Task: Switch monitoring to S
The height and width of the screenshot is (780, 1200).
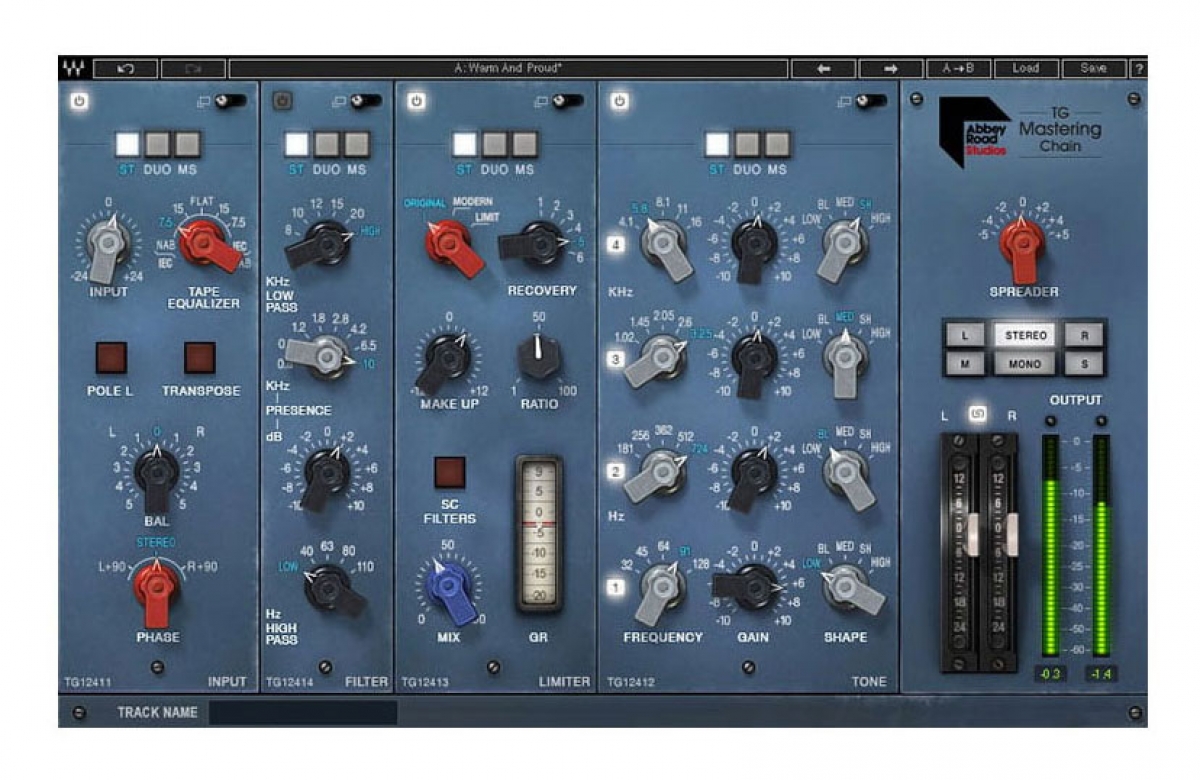Action: 1085,364
